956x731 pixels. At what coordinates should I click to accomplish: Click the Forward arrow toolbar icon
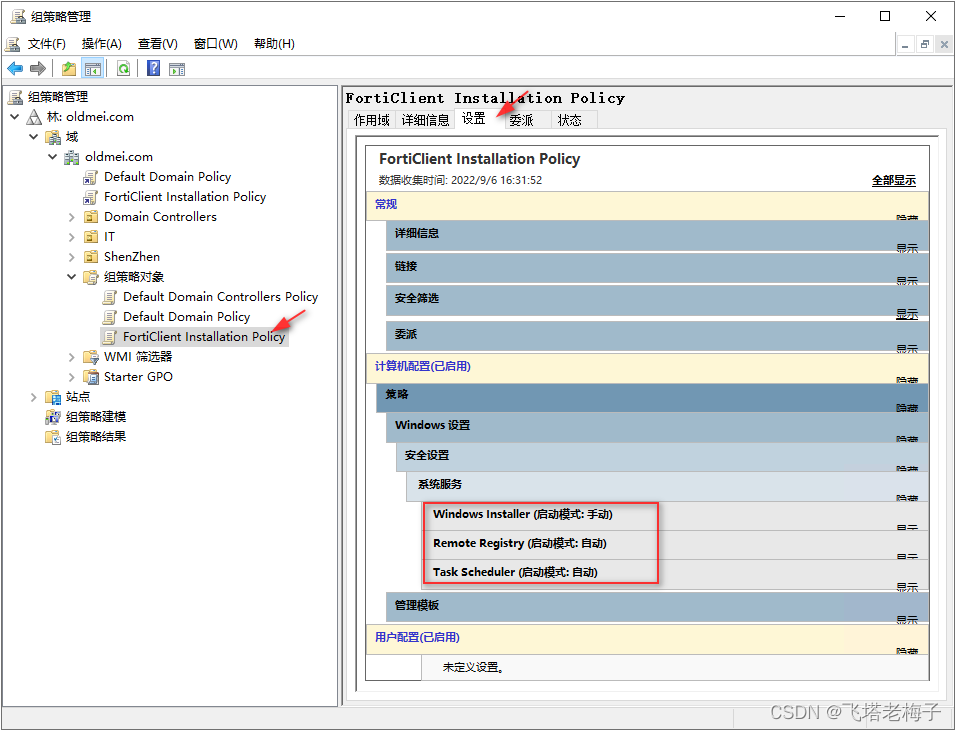coord(38,69)
